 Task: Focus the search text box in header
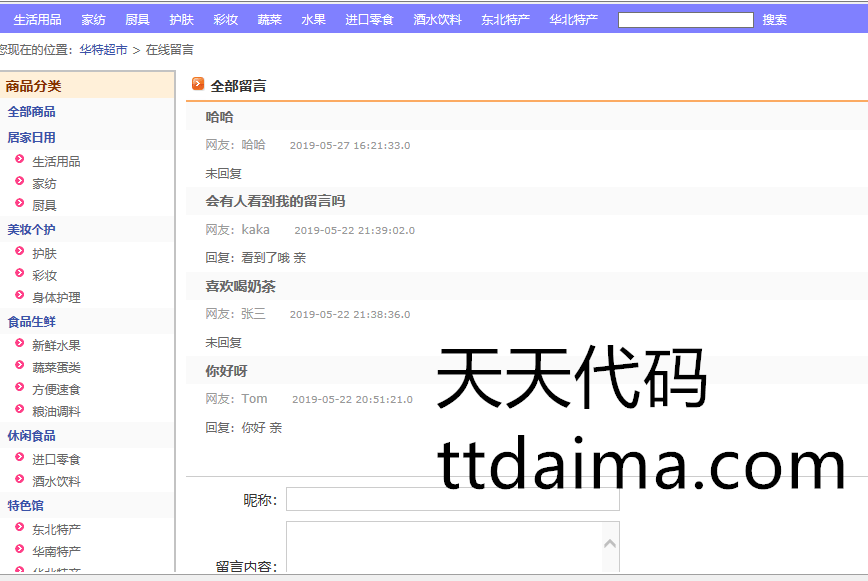685,20
